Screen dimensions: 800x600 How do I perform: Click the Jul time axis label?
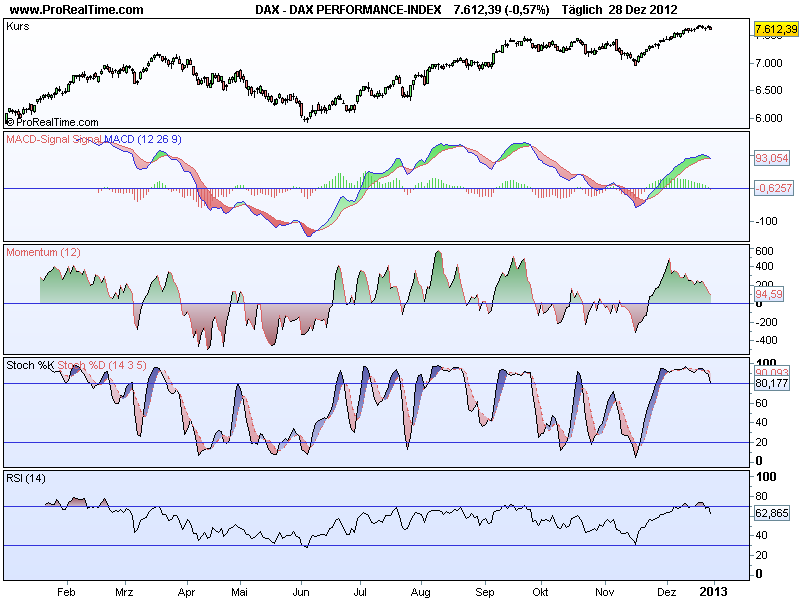(x=360, y=592)
